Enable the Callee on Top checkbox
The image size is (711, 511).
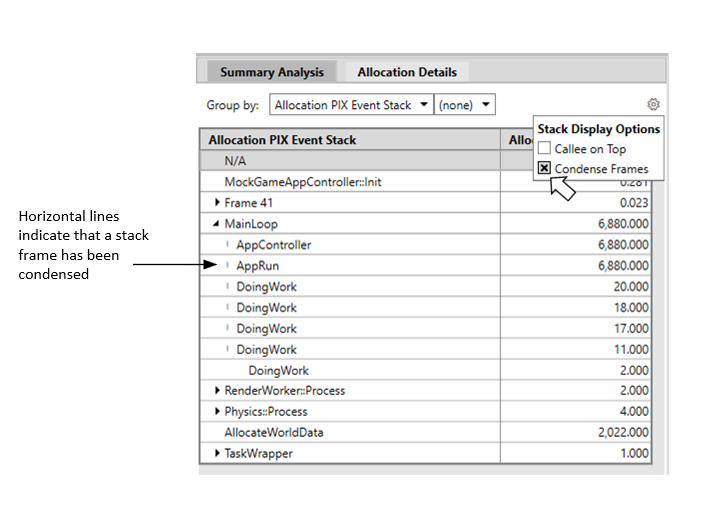pyautogui.click(x=544, y=148)
